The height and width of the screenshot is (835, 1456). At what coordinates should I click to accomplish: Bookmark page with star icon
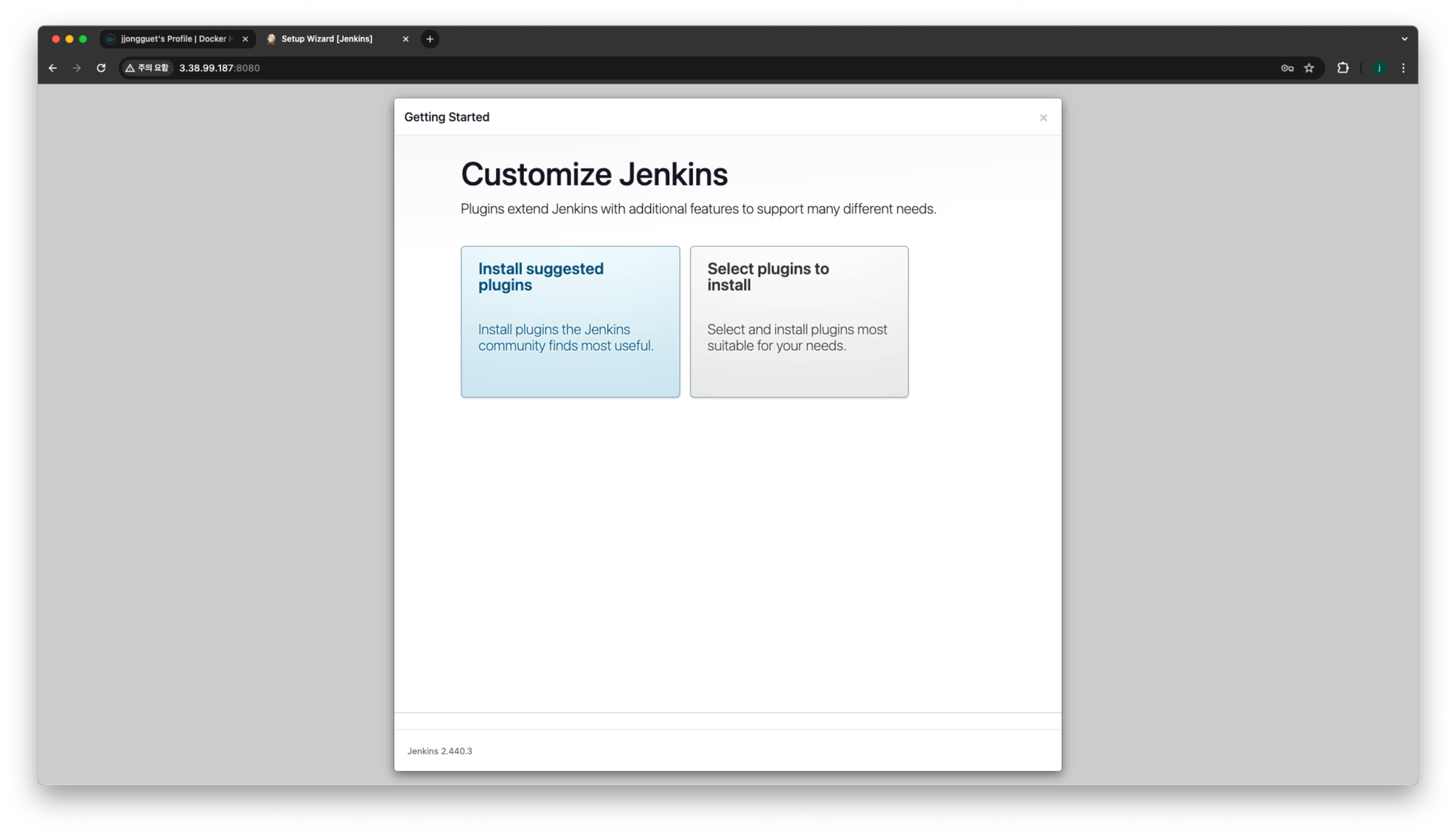[1309, 68]
